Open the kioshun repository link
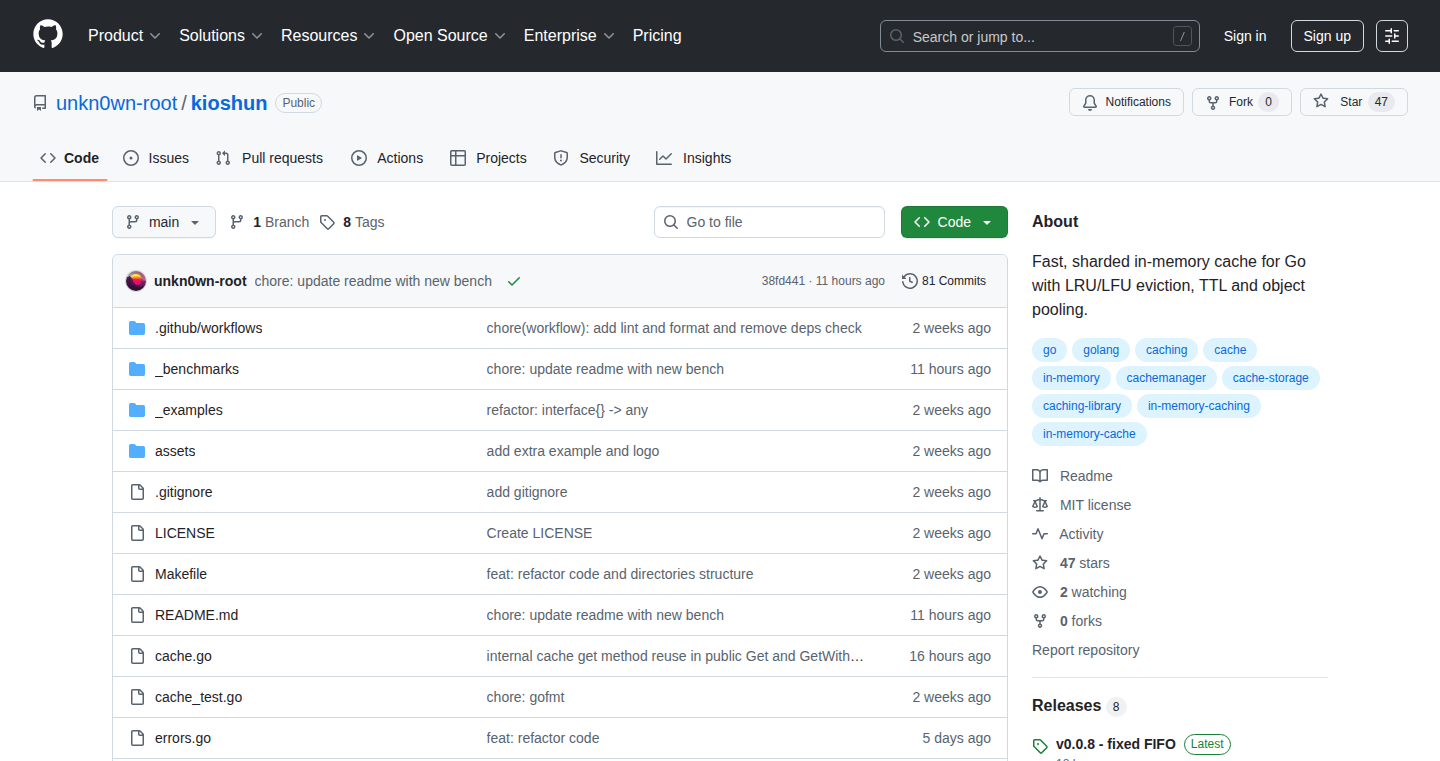This screenshot has height=761, width=1440. click(x=229, y=103)
